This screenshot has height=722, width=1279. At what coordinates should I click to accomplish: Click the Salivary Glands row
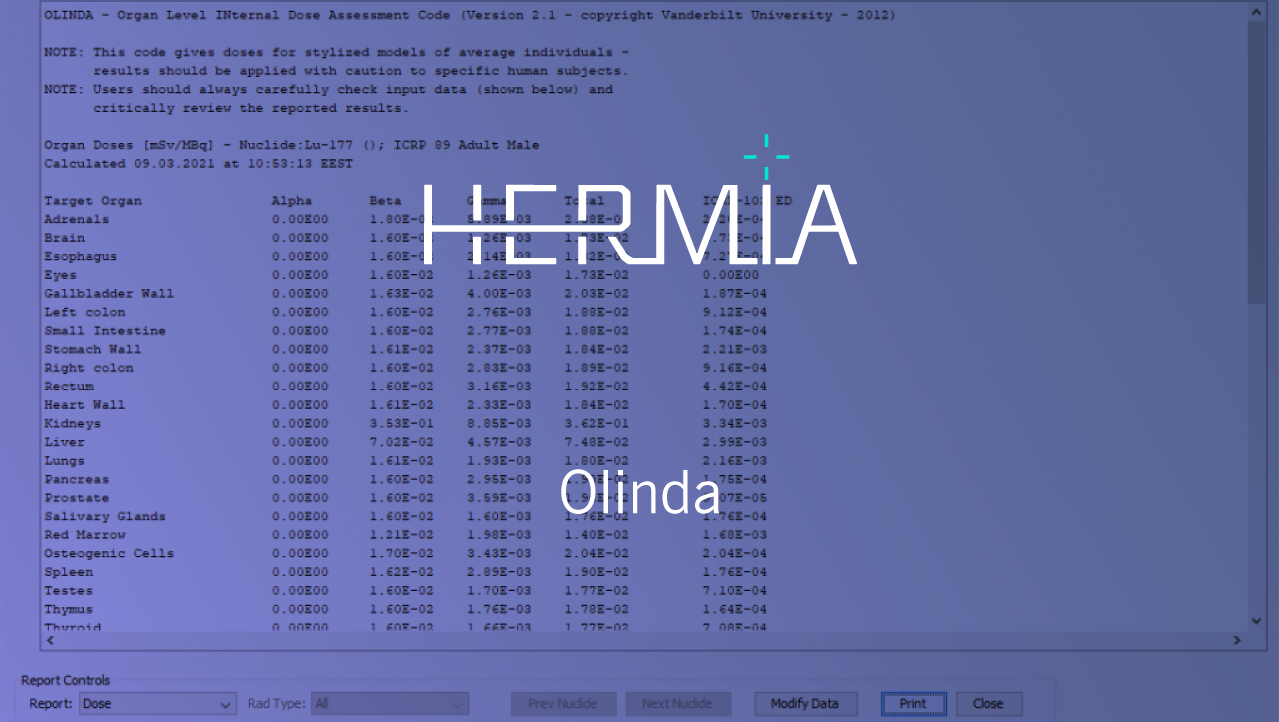coord(104,516)
